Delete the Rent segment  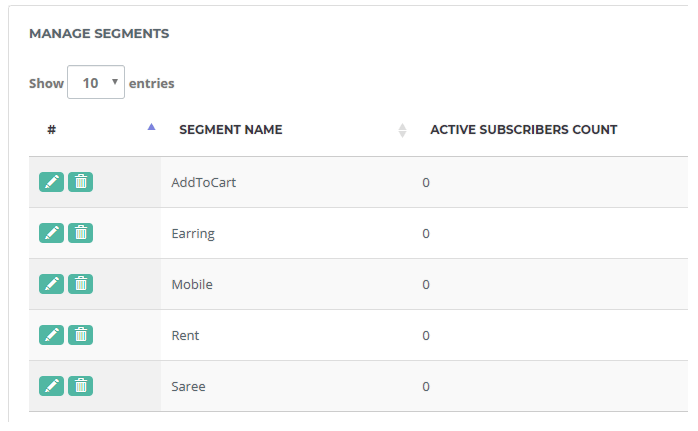(x=81, y=335)
